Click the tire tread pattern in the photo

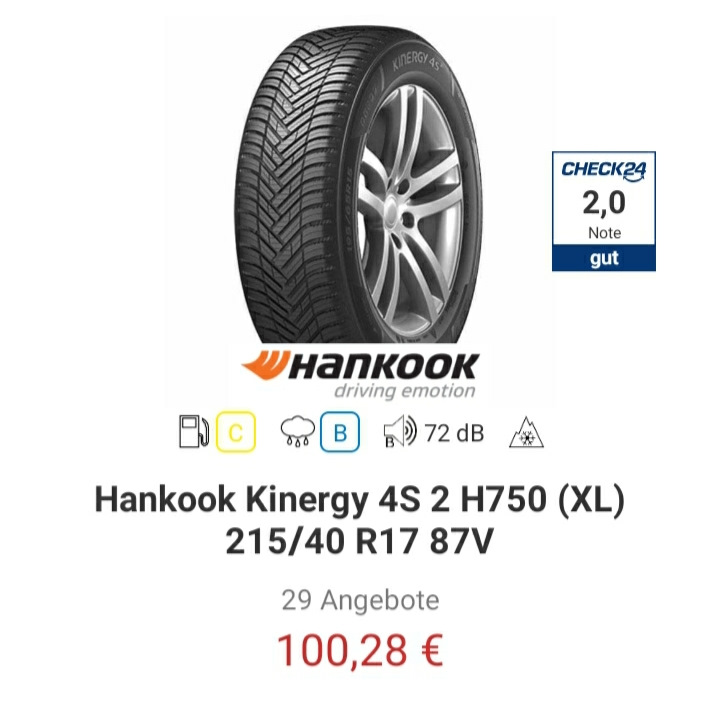pyautogui.click(x=287, y=184)
